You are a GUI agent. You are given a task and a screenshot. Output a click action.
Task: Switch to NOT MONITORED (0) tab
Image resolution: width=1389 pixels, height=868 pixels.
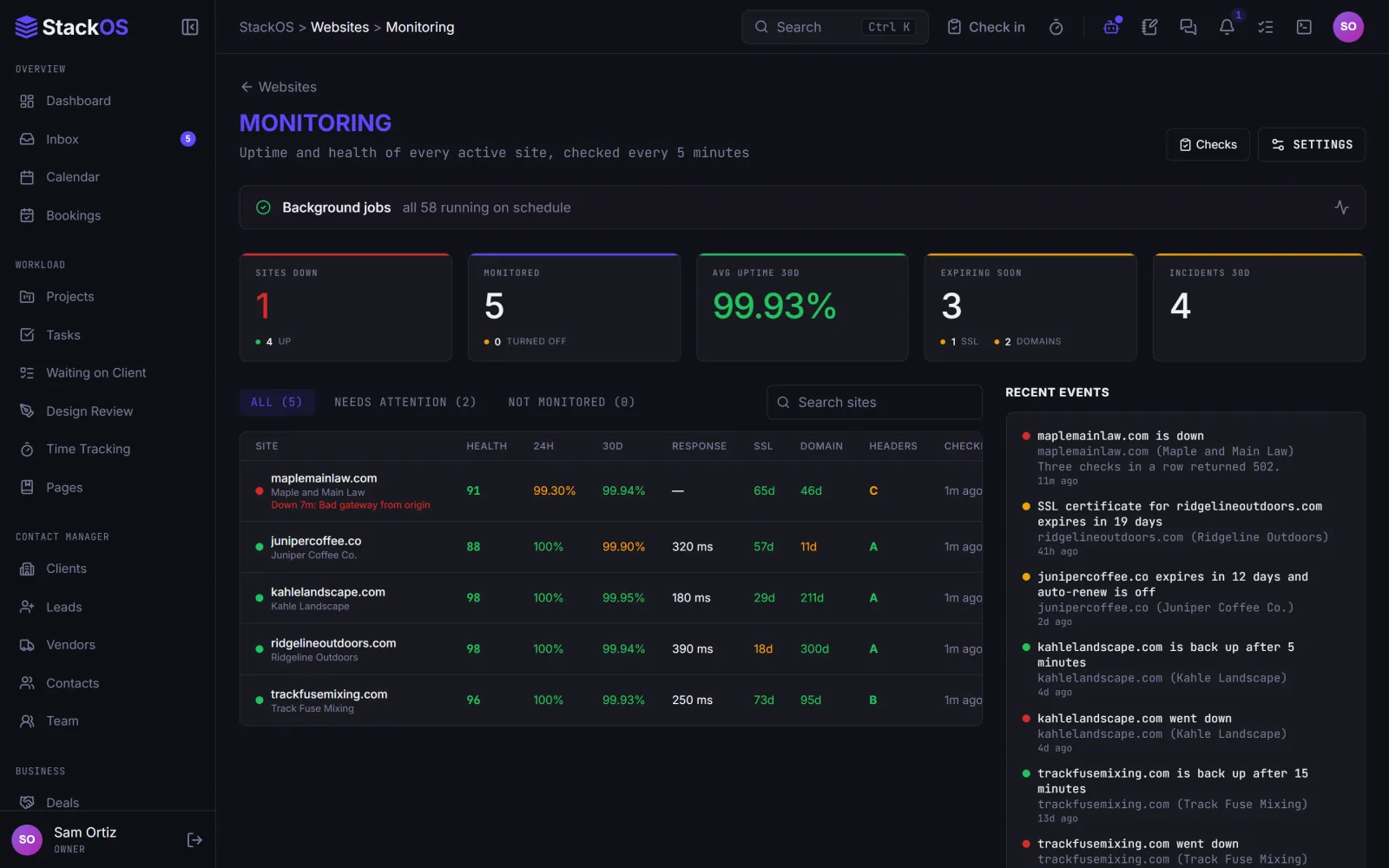pyautogui.click(x=571, y=402)
